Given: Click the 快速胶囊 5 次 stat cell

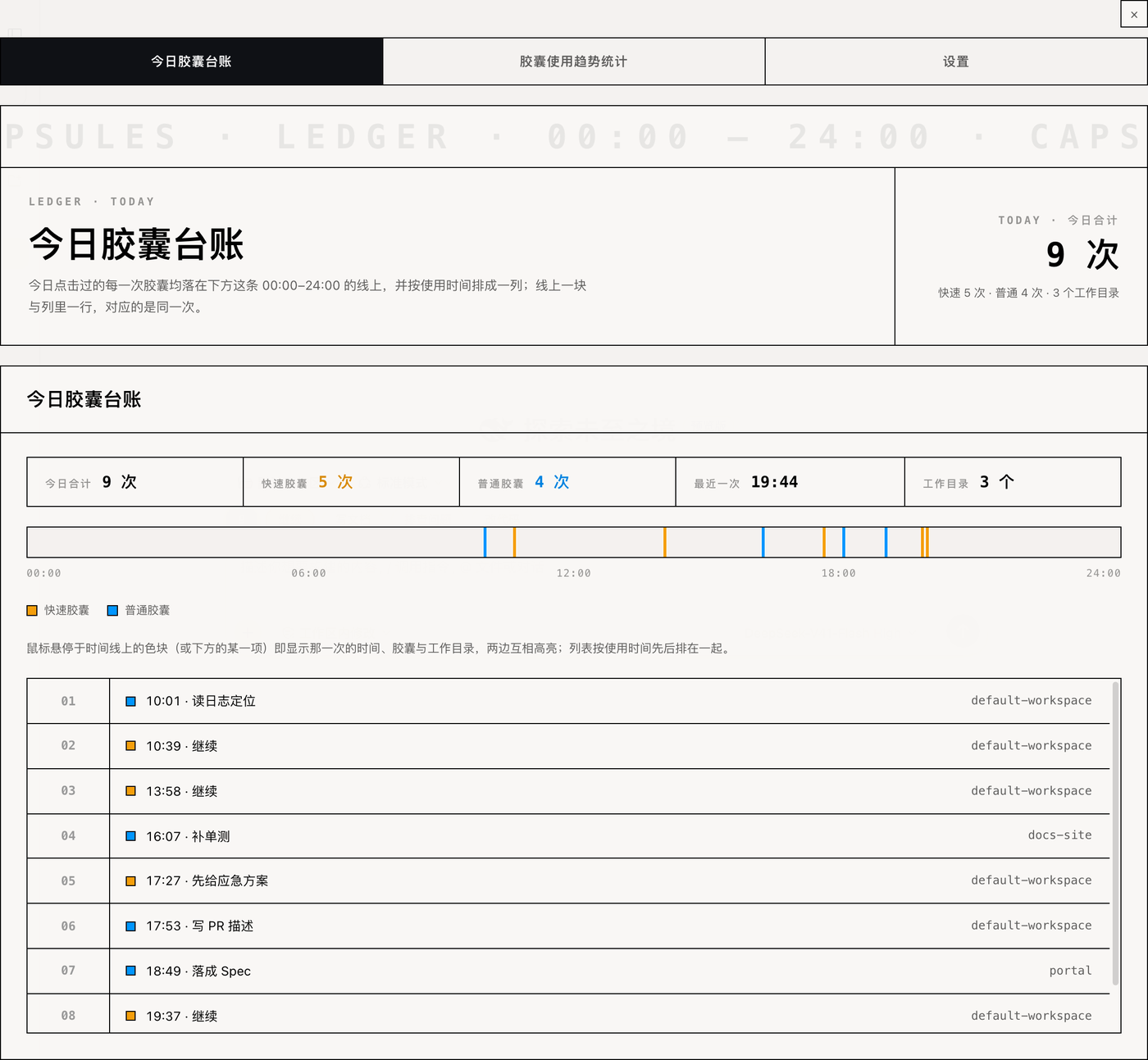Looking at the screenshot, I should tap(352, 482).
